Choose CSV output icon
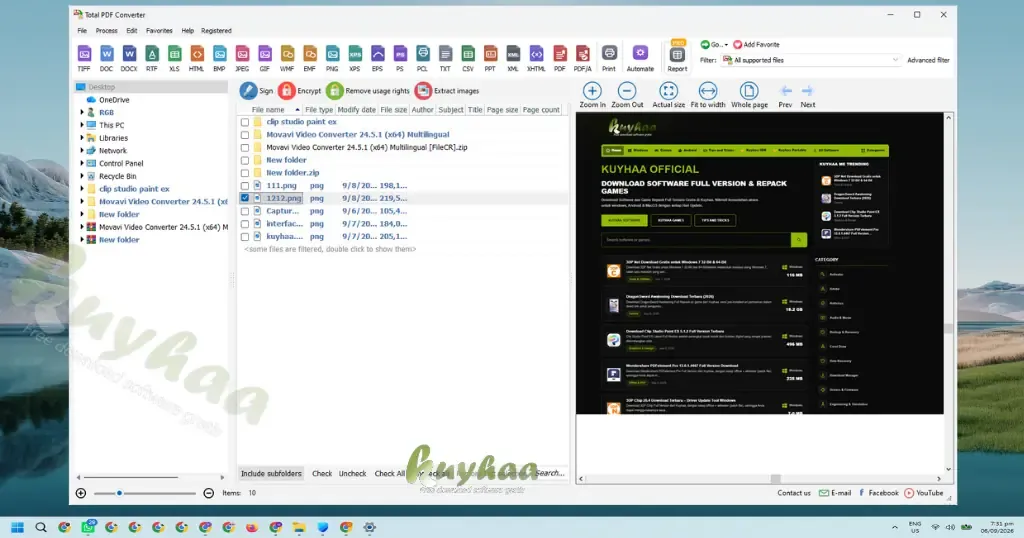 (468, 54)
